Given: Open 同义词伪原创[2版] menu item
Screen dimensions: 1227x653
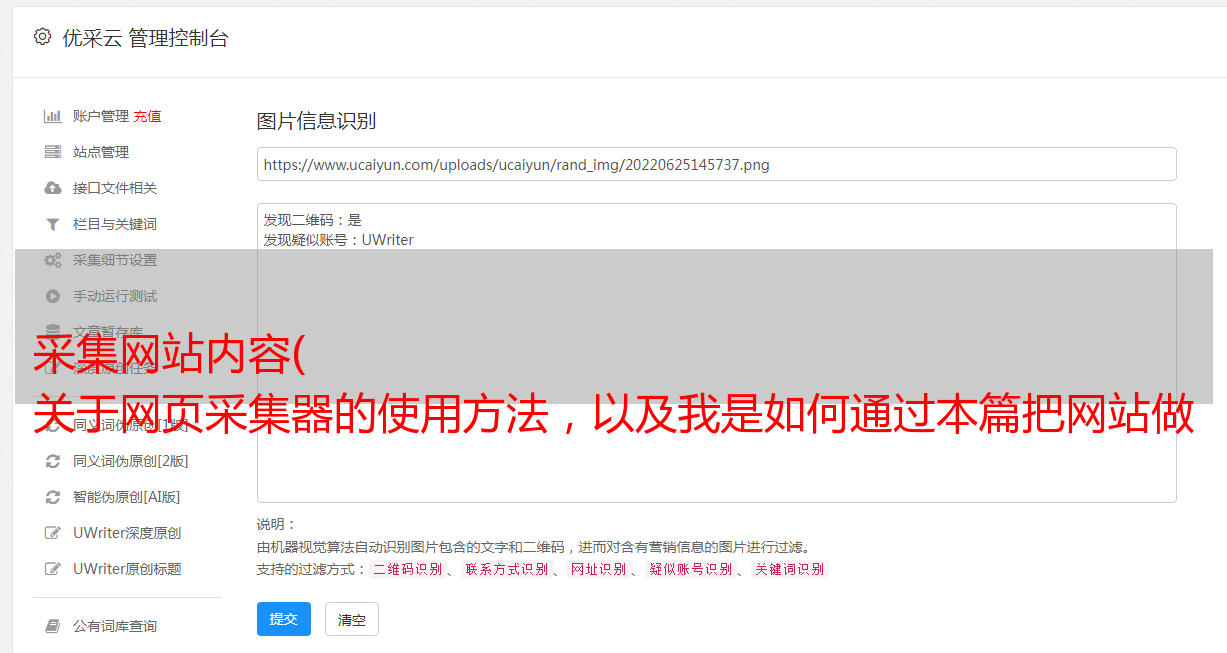Looking at the screenshot, I should click(x=130, y=461).
